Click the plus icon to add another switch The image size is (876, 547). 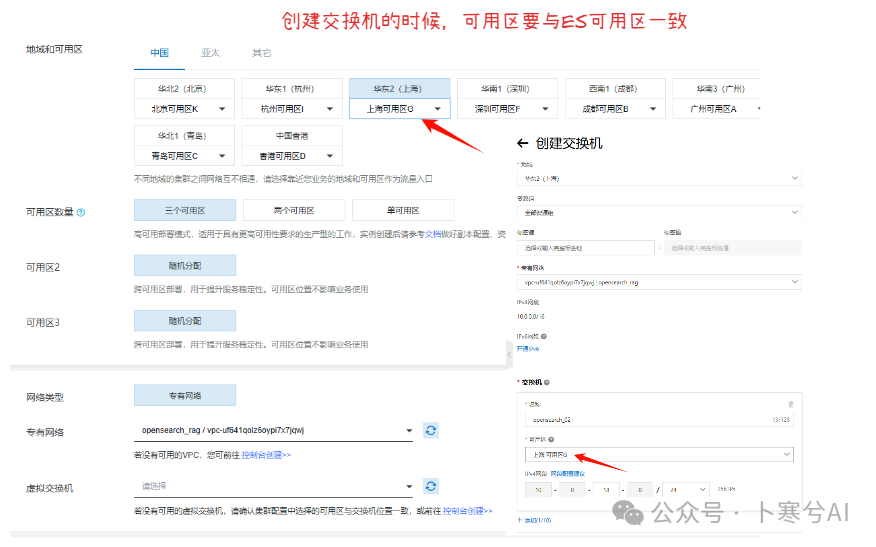(x=520, y=520)
